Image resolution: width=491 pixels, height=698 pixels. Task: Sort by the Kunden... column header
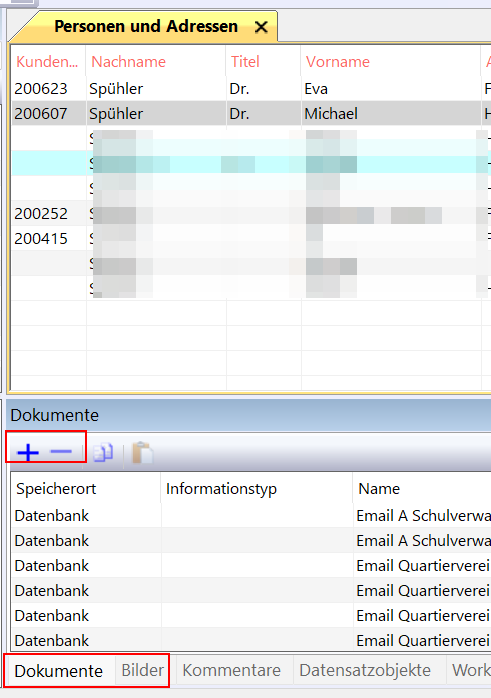(48, 61)
